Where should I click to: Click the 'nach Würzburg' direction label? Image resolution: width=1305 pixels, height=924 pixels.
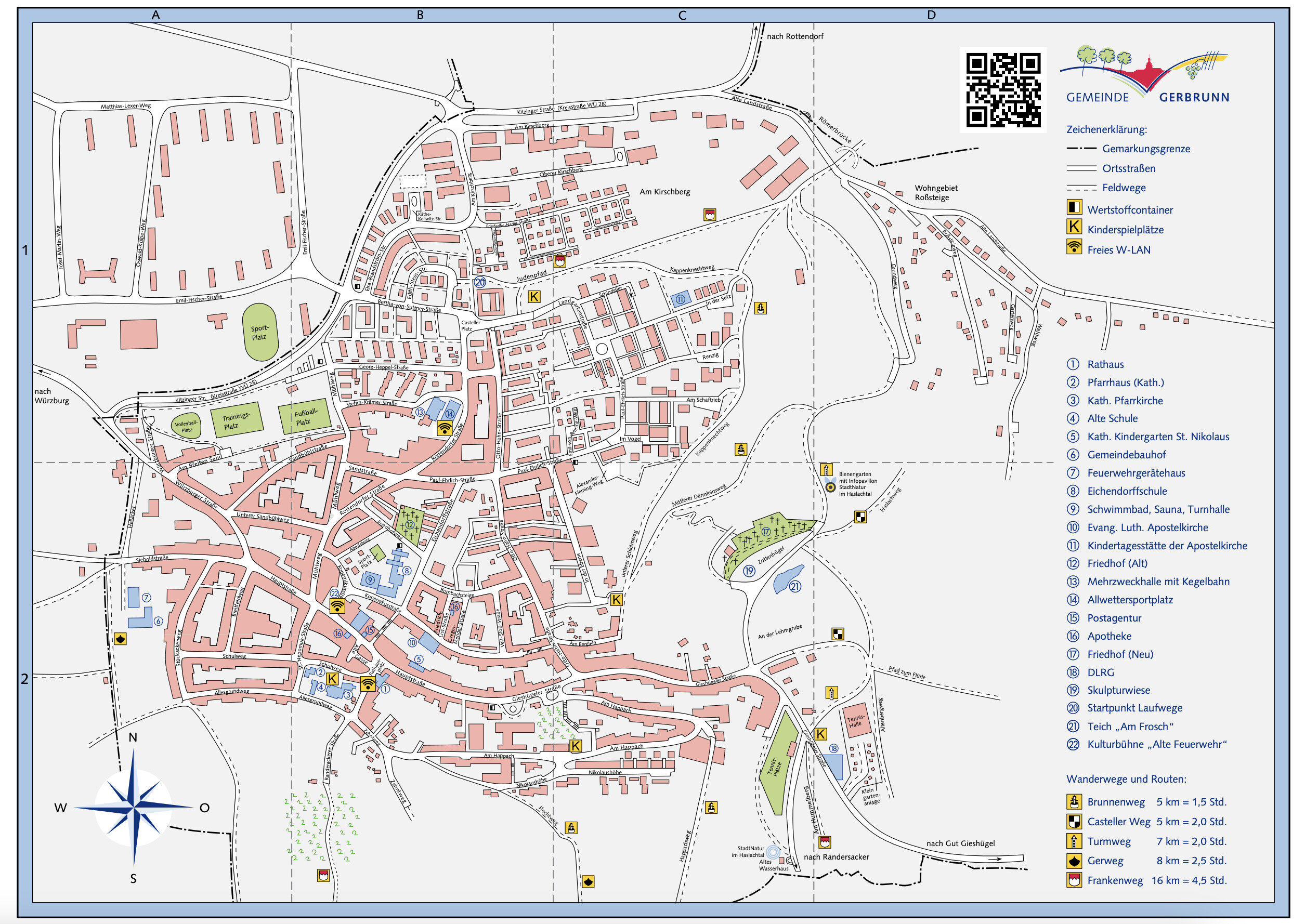(51, 395)
